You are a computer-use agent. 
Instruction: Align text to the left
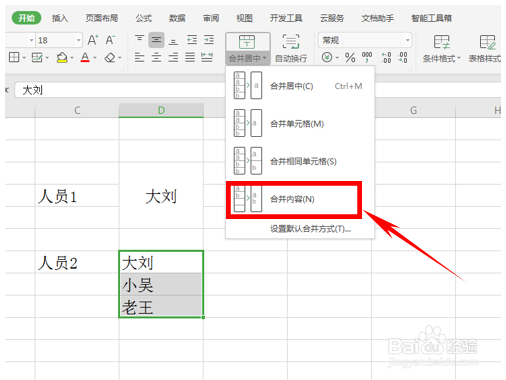click(x=139, y=57)
